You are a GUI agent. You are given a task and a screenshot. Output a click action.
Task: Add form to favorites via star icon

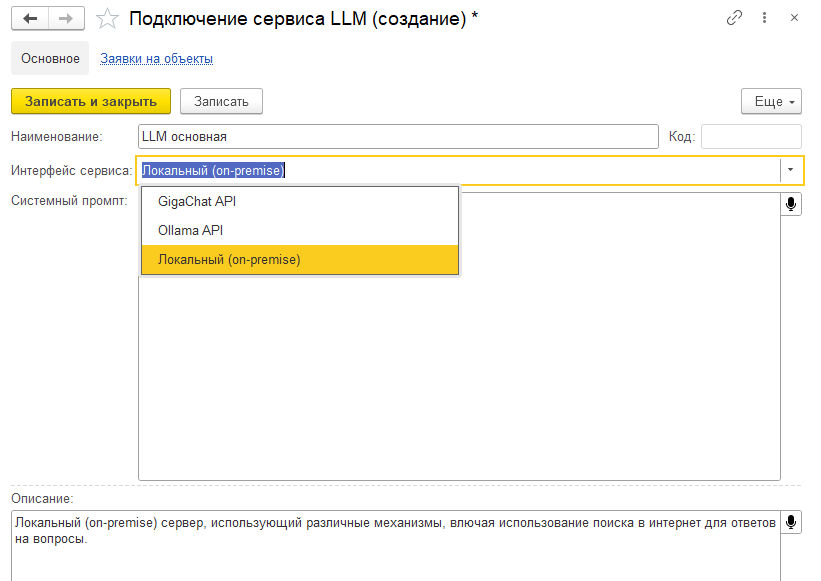click(107, 17)
